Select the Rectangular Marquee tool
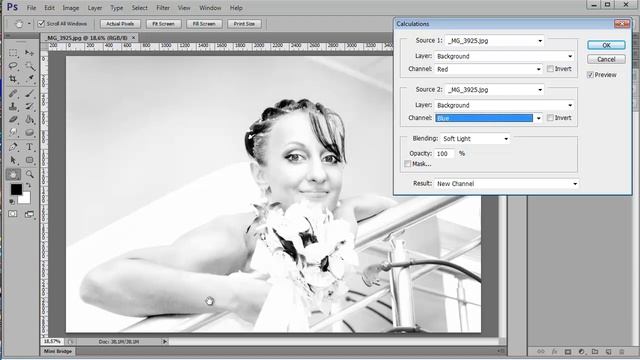640x360 pixels. tap(13, 53)
